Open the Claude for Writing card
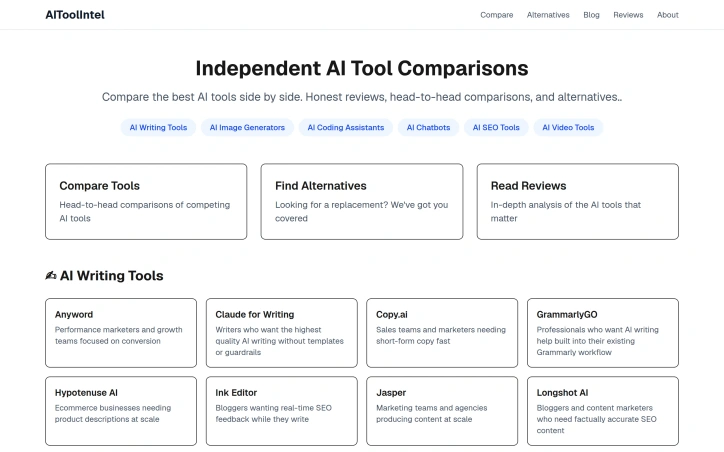Viewport: 724px width, 452px height. pos(282,333)
